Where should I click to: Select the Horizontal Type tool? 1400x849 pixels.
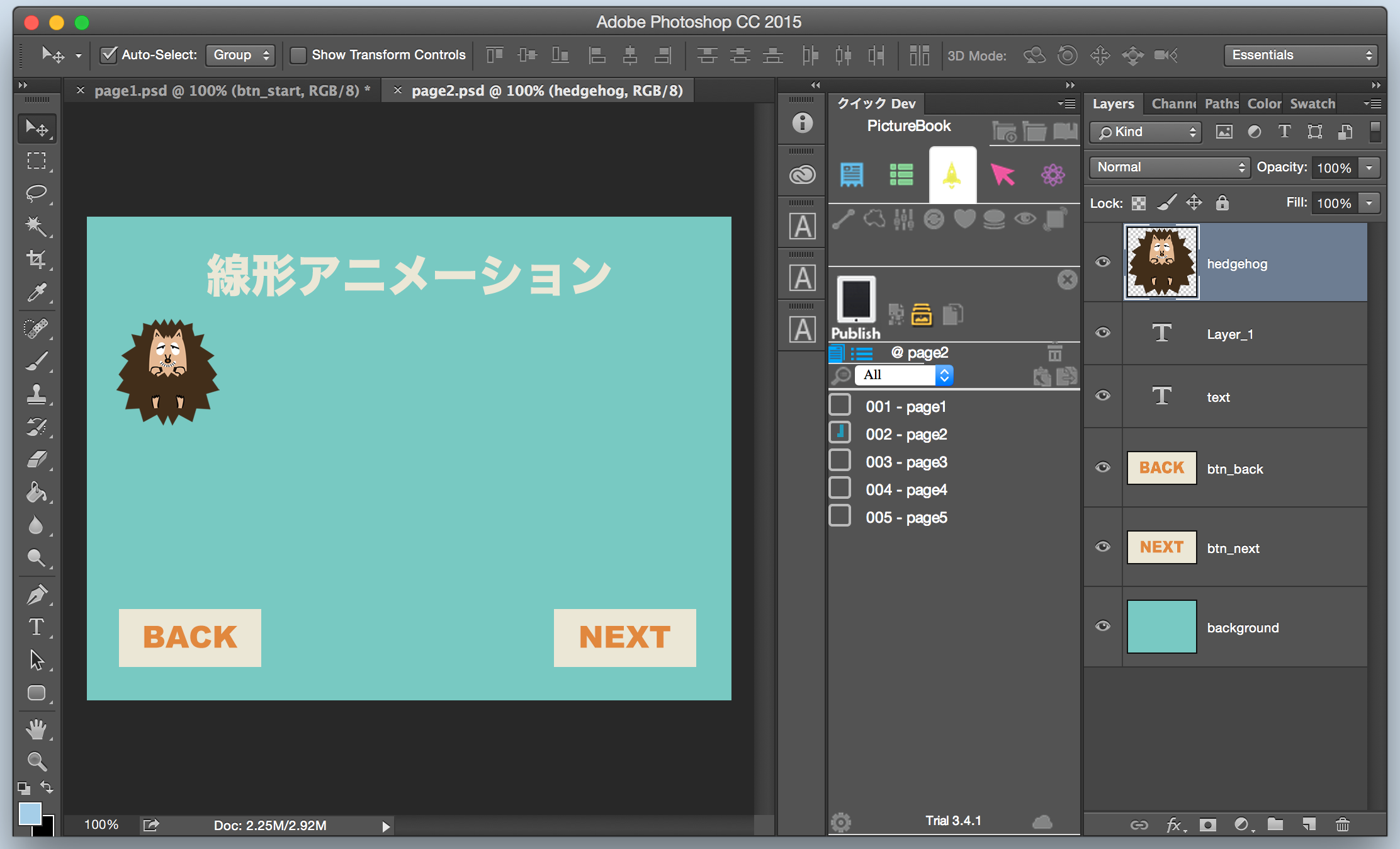point(37,627)
